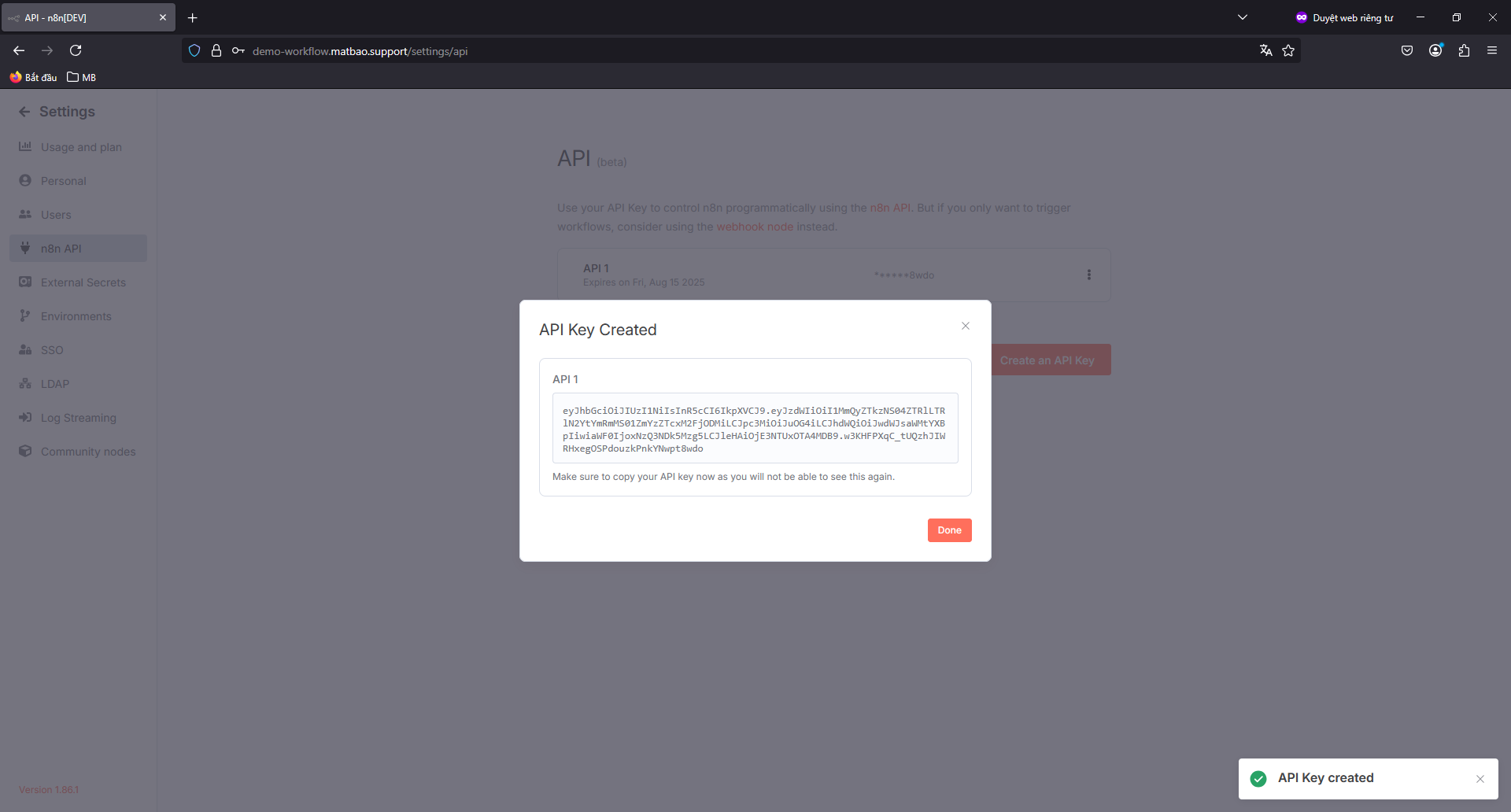Open the API 1 key options menu
1511x812 pixels.
click(x=1089, y=275)
